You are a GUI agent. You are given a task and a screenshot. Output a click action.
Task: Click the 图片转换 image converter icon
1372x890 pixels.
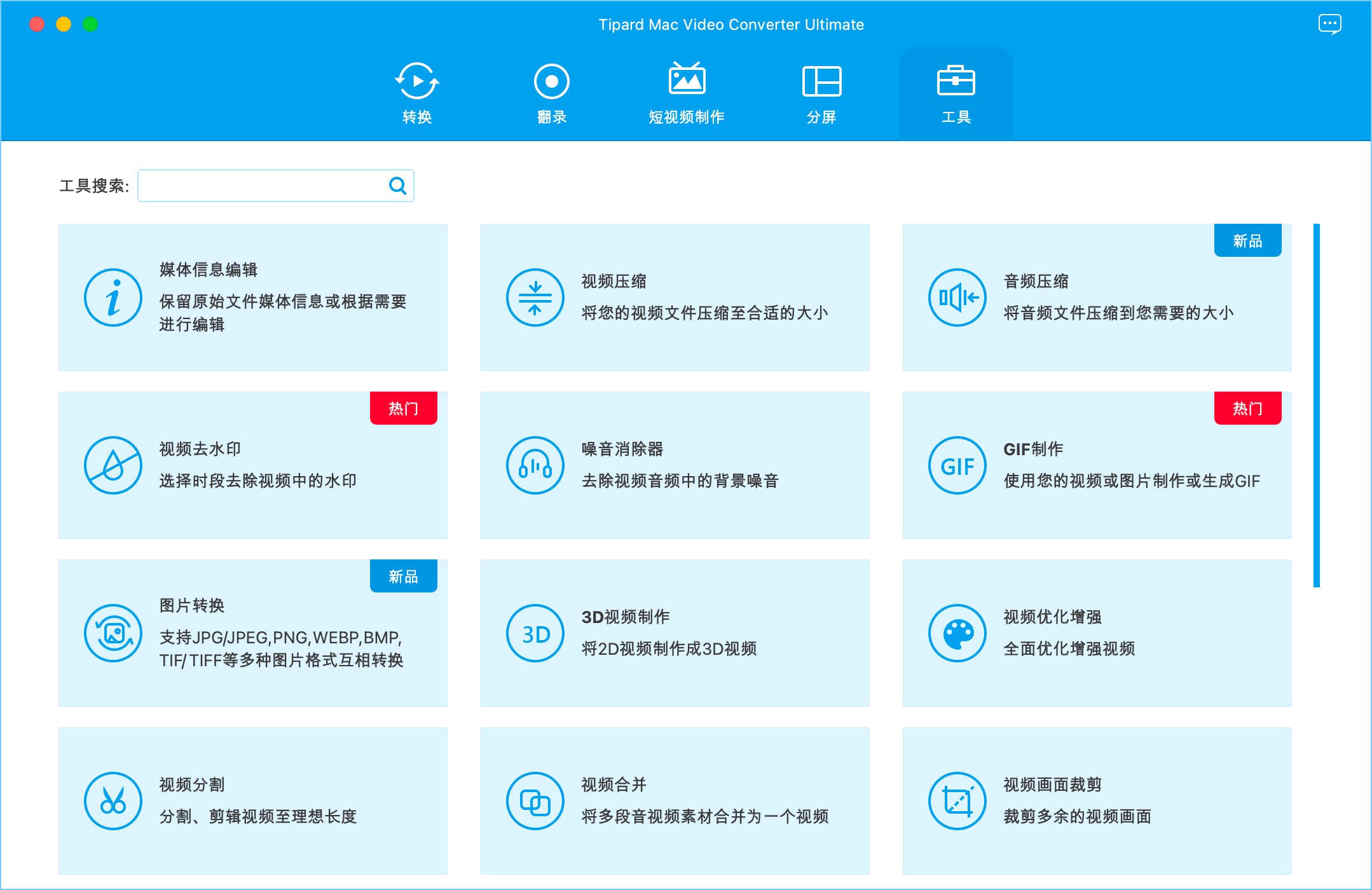click(x=113, y=633)
